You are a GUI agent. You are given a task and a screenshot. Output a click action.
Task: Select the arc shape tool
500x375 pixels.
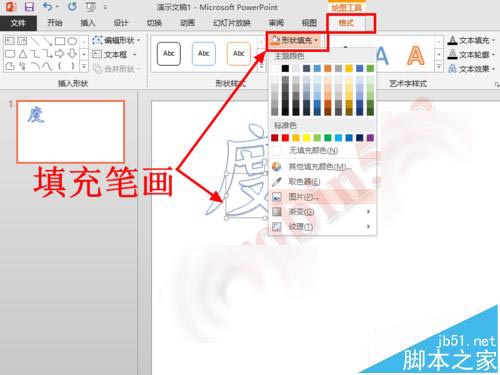click(35, 66)
